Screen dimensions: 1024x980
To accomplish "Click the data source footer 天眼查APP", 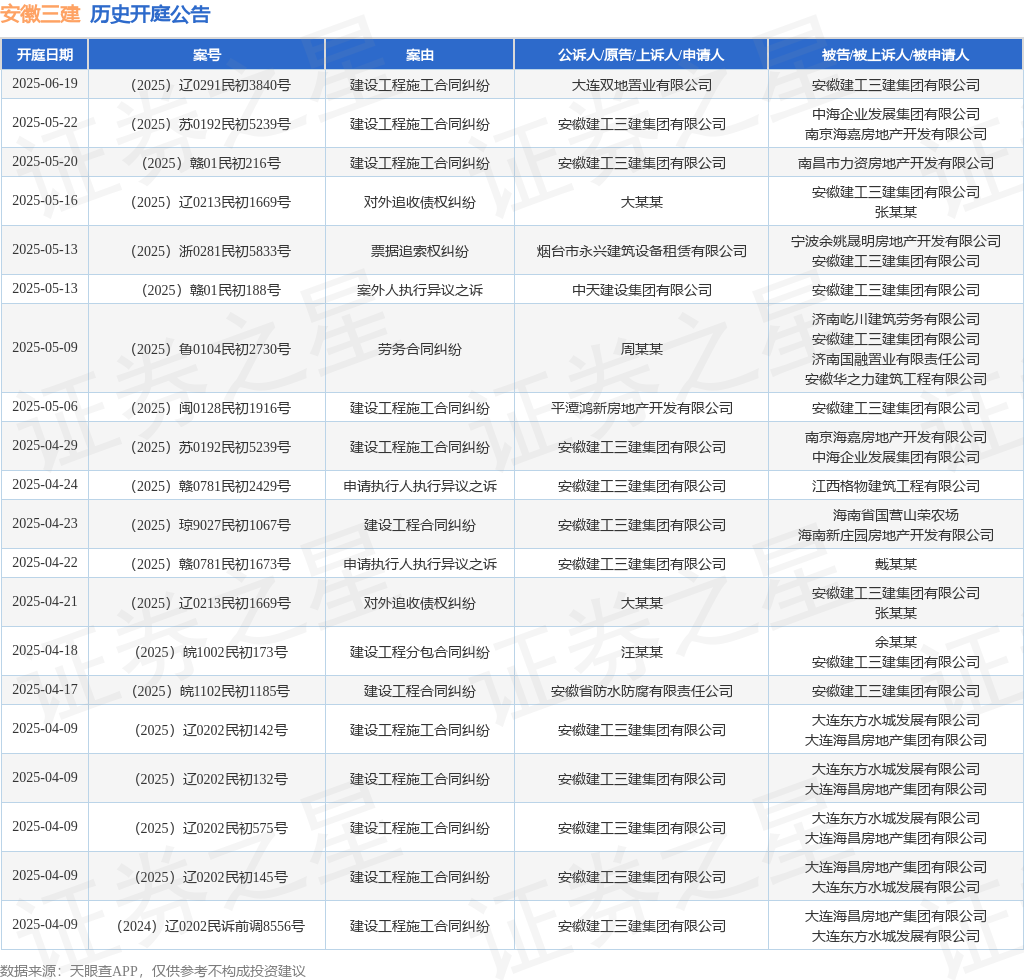I will click(x=103, y=971).
